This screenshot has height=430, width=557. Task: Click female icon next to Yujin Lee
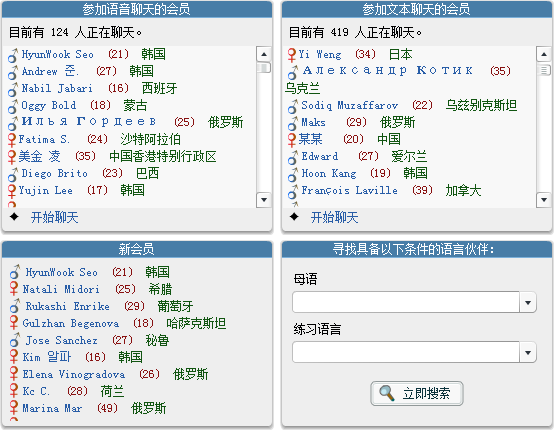point(12,191)
